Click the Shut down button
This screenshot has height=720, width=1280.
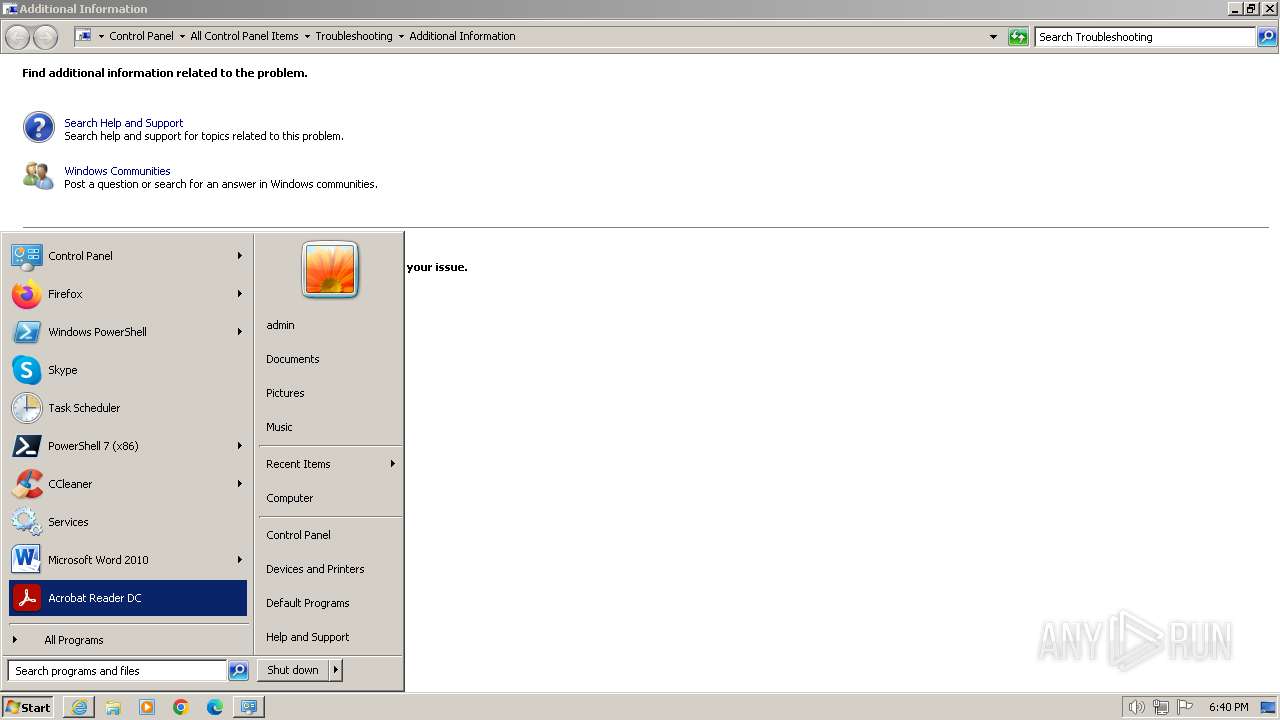[293, 670]
